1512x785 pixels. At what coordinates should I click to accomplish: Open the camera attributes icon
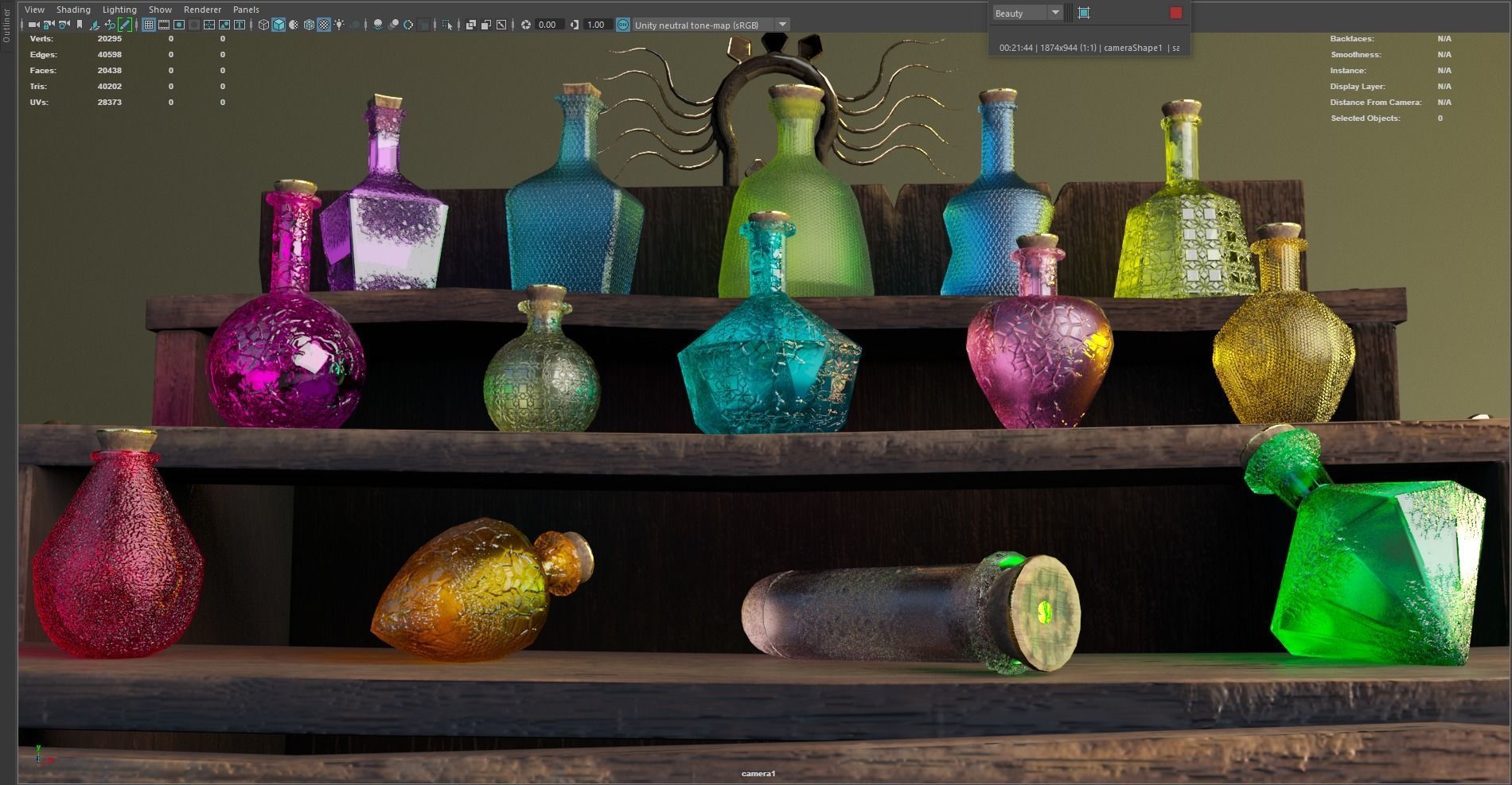(x=62, y=25)
